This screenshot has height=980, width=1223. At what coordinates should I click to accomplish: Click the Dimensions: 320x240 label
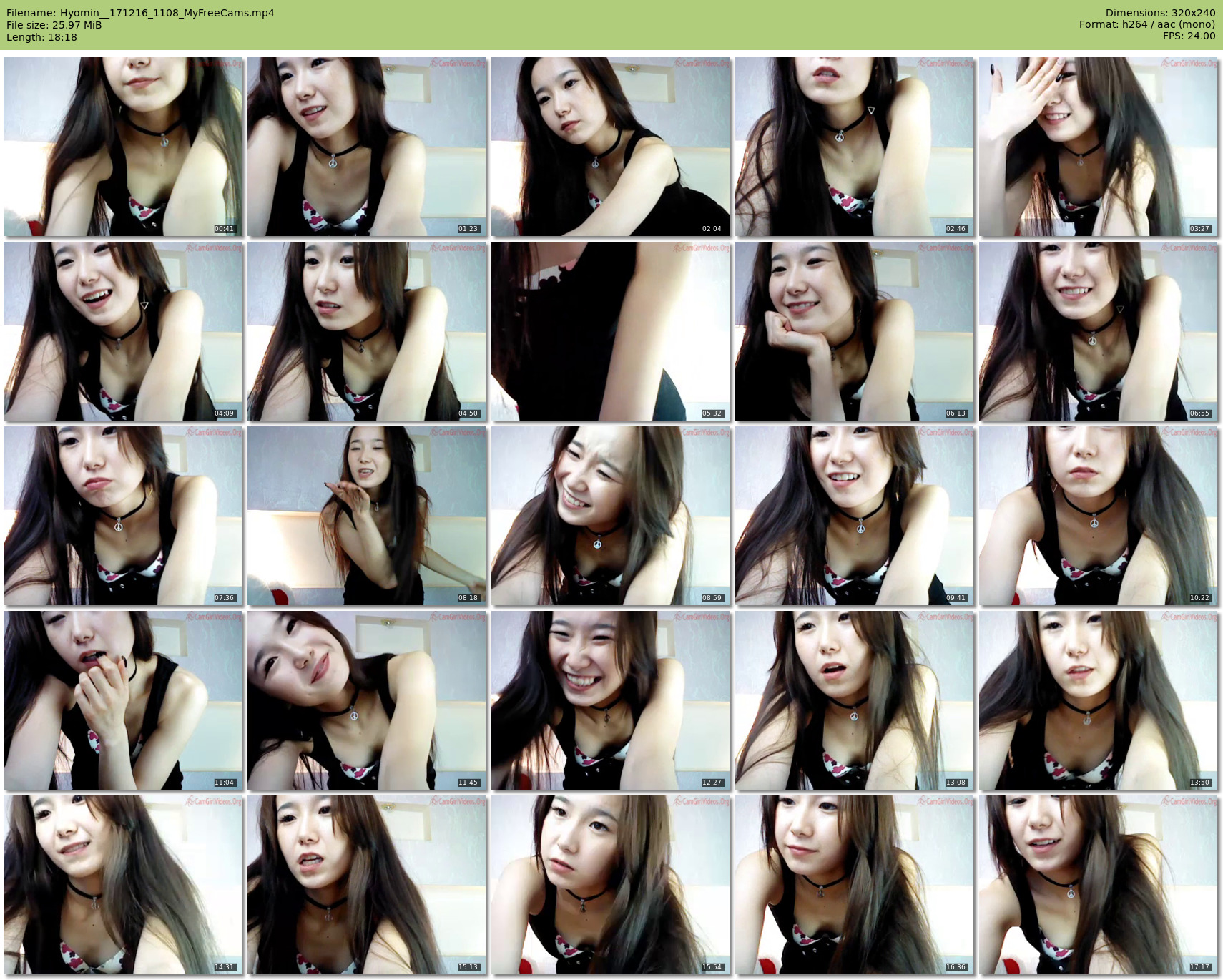[x=1160, y=13]
